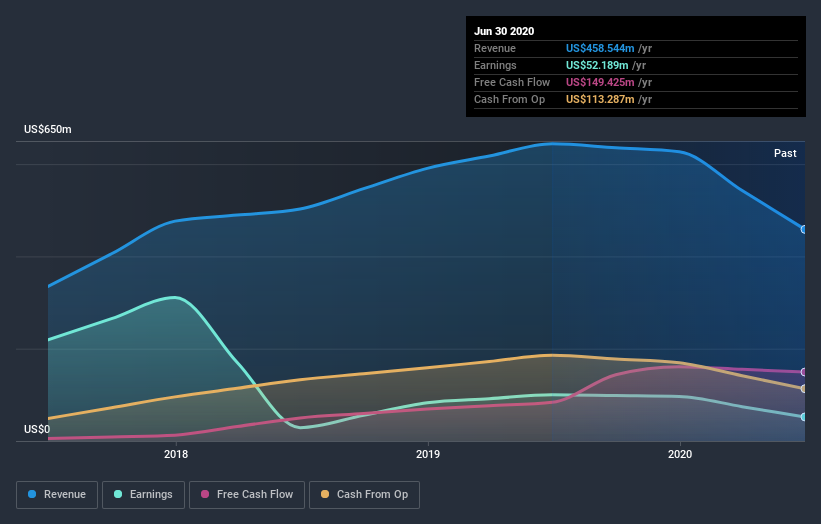The width and height of the screenshot is (821, 524).
Task: Toggle the Revenue legend button
Action: 57,495
